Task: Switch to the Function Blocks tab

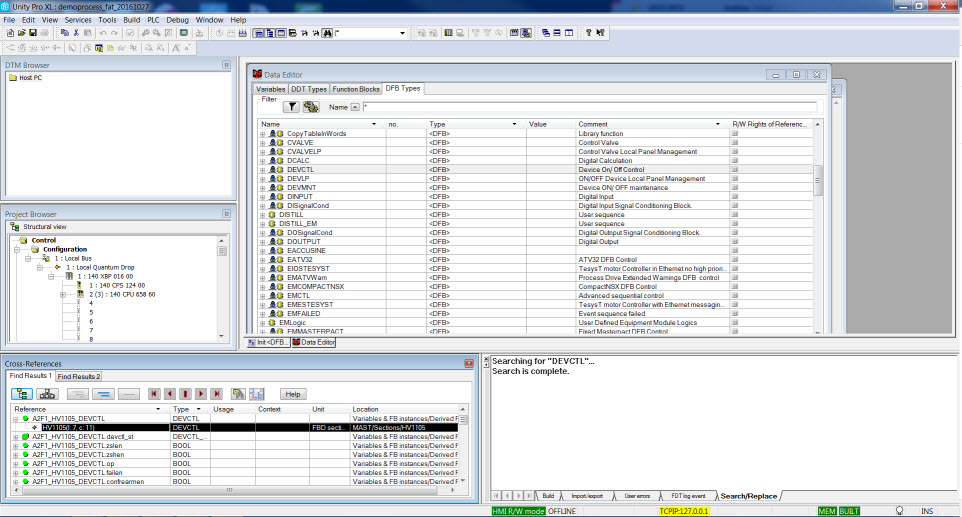Action: tap(356, 89)
